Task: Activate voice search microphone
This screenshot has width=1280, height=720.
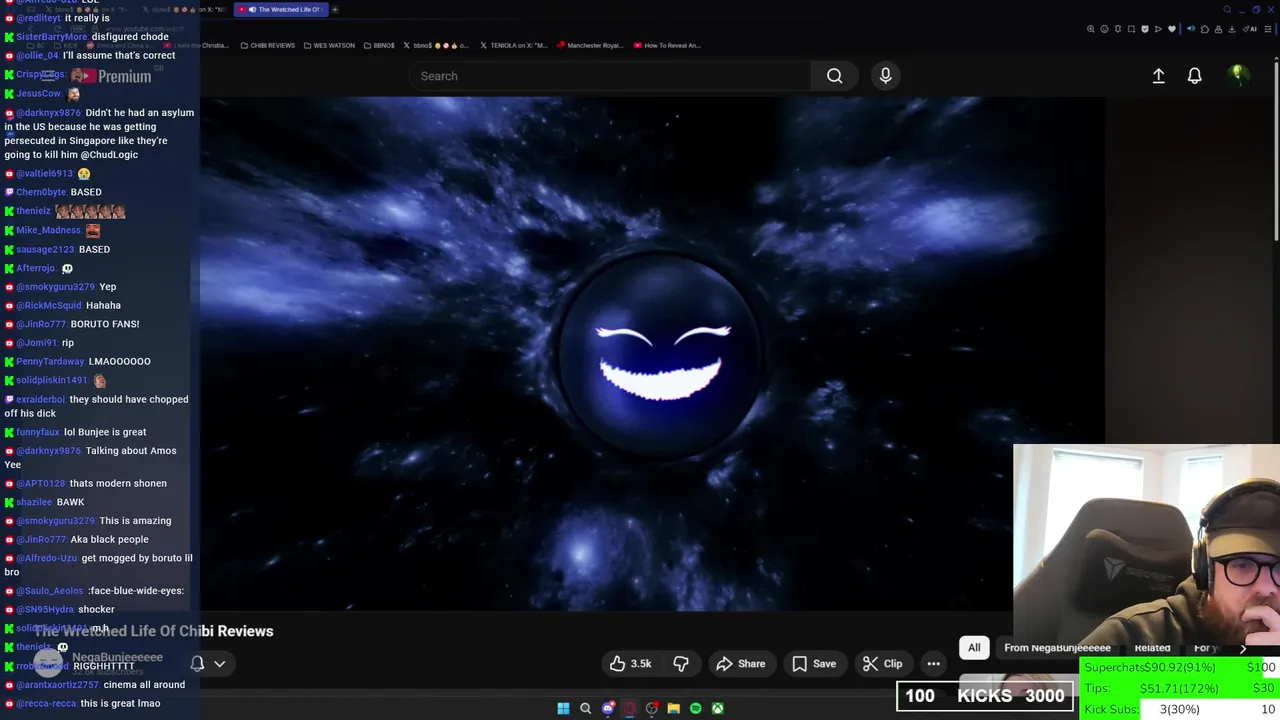Action: (885, 76)
